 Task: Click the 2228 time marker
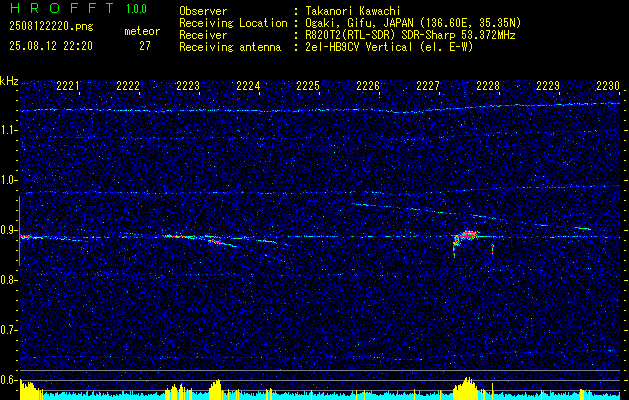[488, 86]
